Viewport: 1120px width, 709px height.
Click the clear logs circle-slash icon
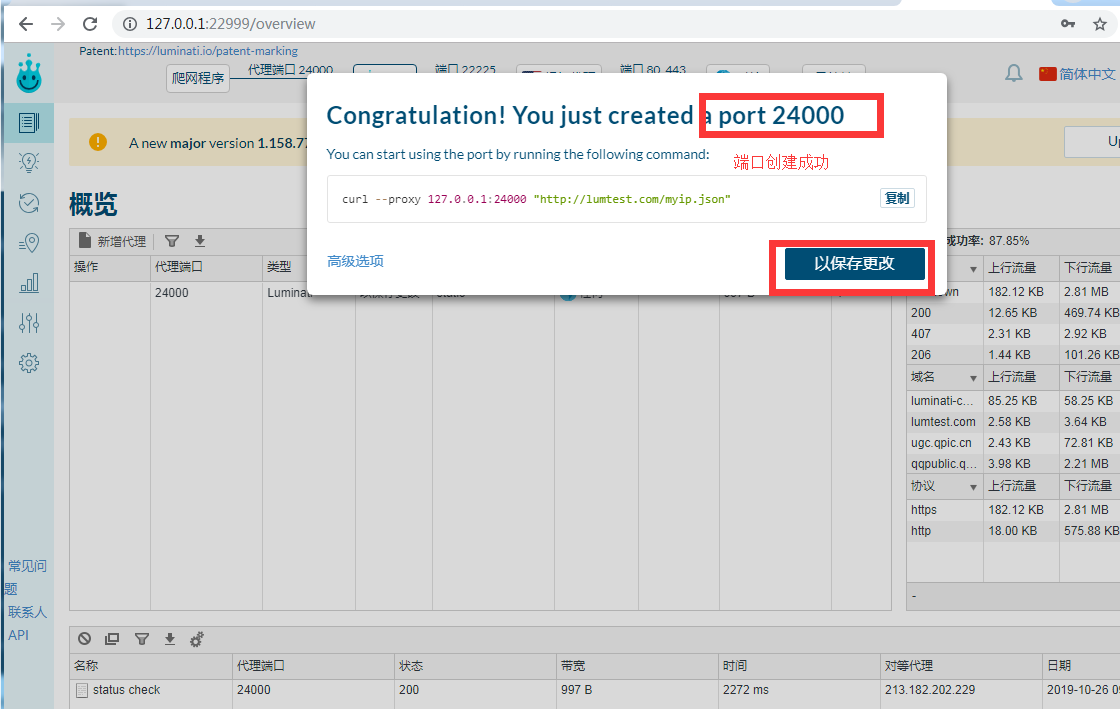[x=84, y=639]
